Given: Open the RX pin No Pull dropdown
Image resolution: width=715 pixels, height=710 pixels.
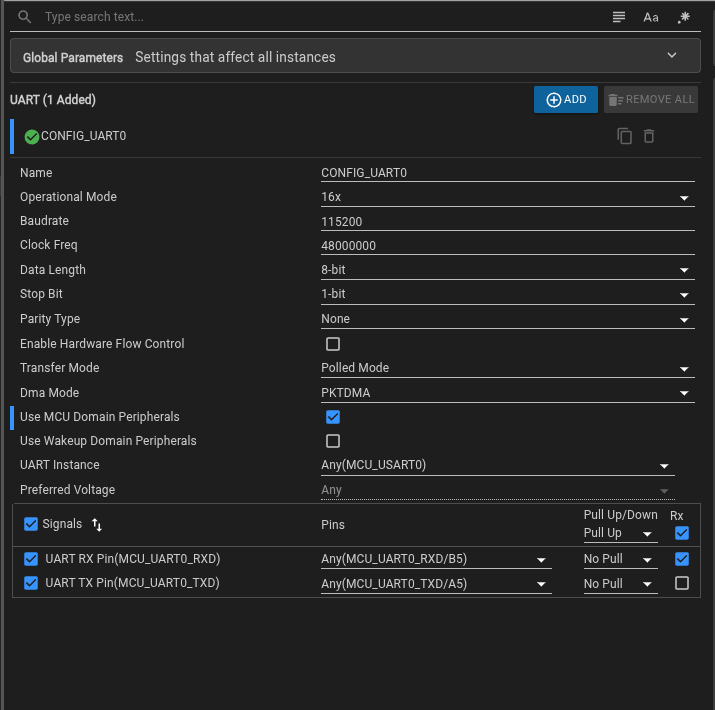Looking at the screenshot, I should point(620,560).
